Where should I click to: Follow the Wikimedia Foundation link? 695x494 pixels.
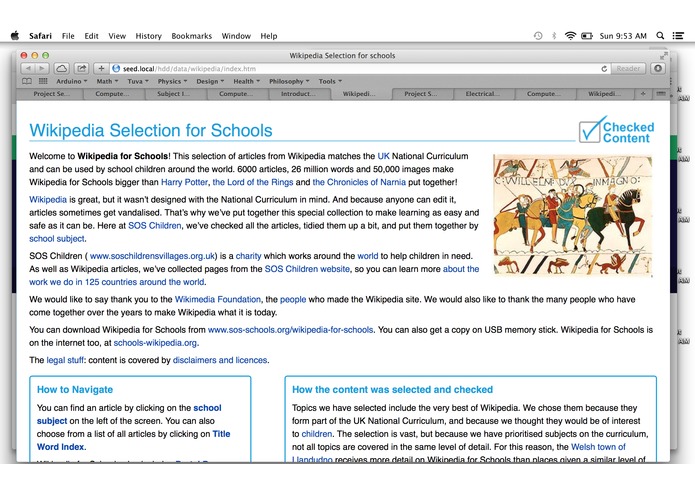(218, 299)
